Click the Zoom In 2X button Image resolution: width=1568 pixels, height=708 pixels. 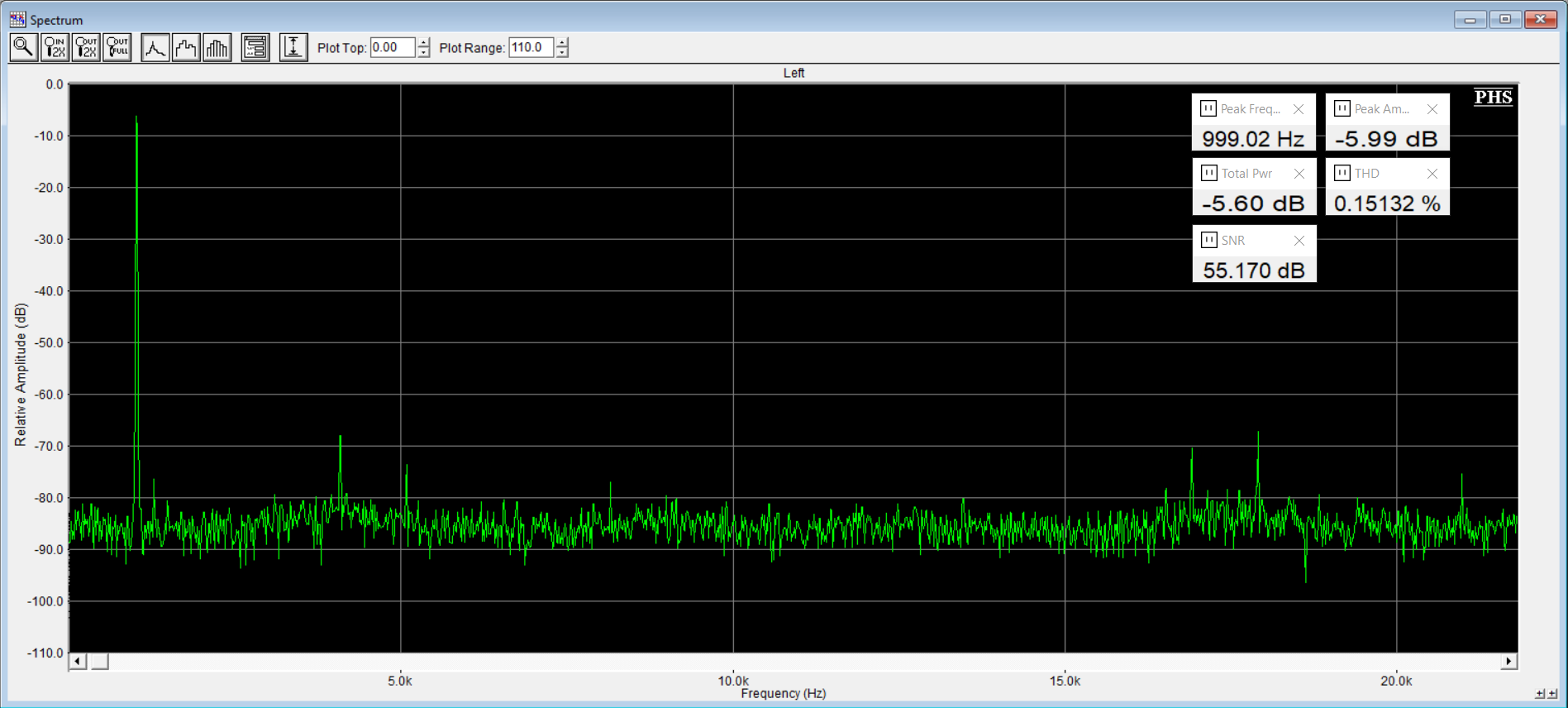point(55,48)
